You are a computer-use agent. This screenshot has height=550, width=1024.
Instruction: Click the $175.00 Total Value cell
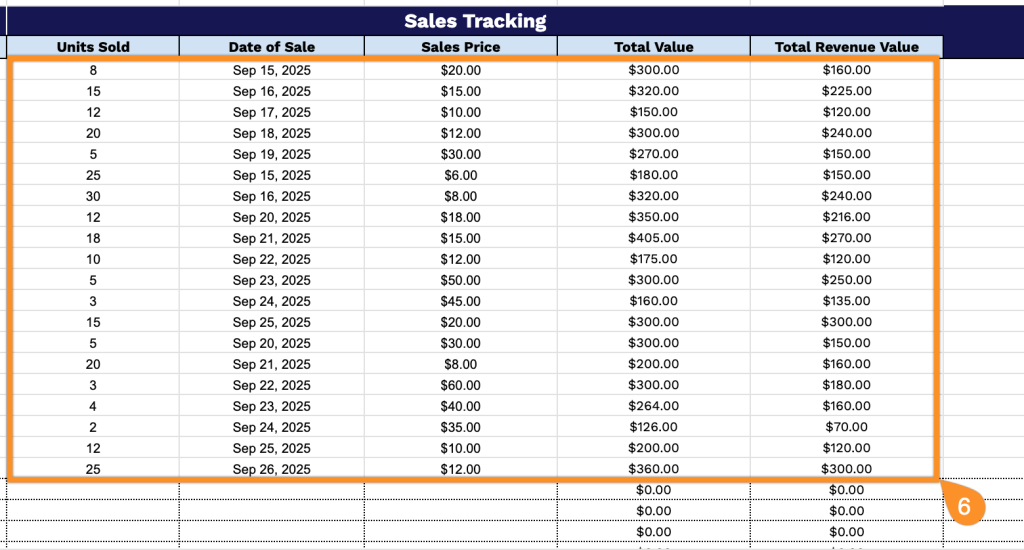653,259
